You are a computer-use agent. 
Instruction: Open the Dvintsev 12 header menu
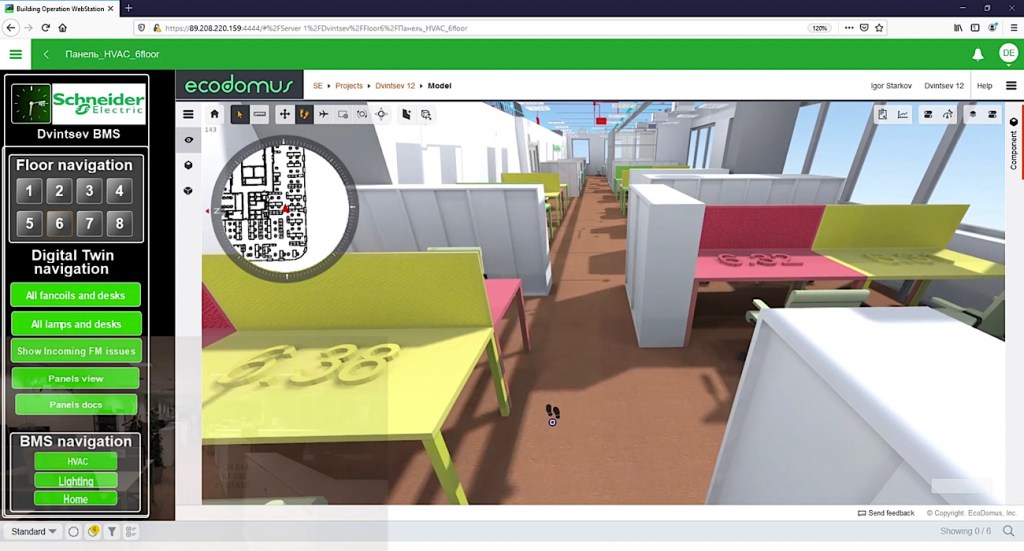tap(944, 86)
